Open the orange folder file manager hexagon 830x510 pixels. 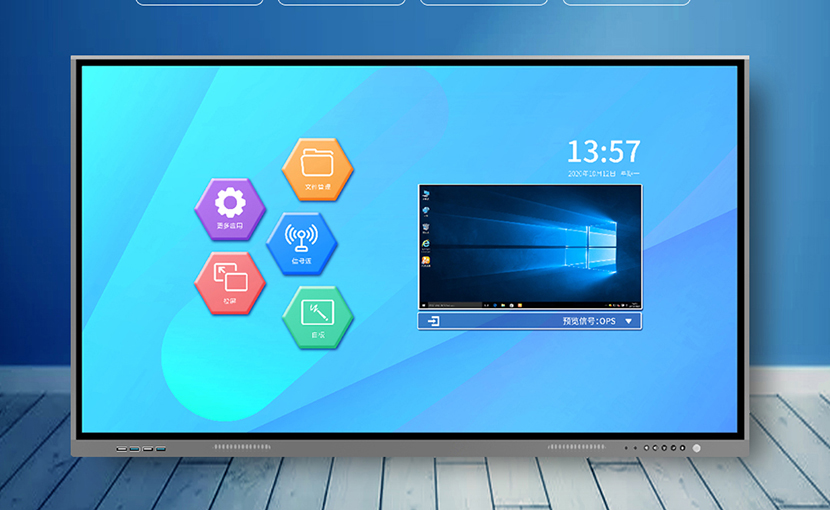318,169
